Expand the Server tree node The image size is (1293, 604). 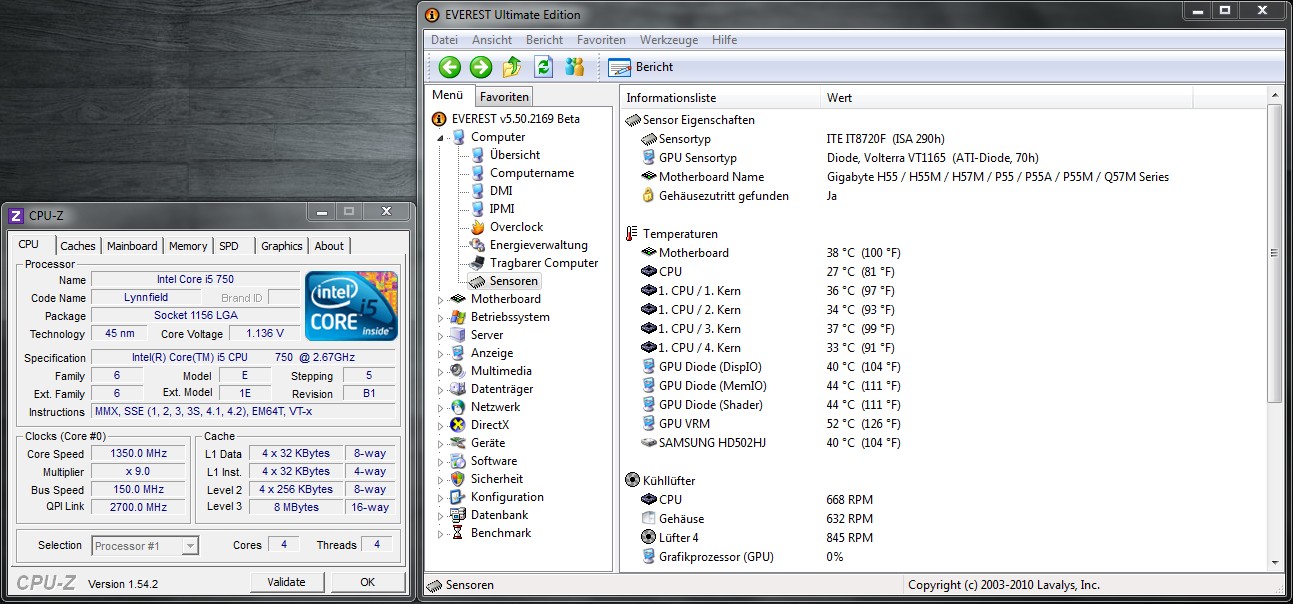tap(441, 335)
